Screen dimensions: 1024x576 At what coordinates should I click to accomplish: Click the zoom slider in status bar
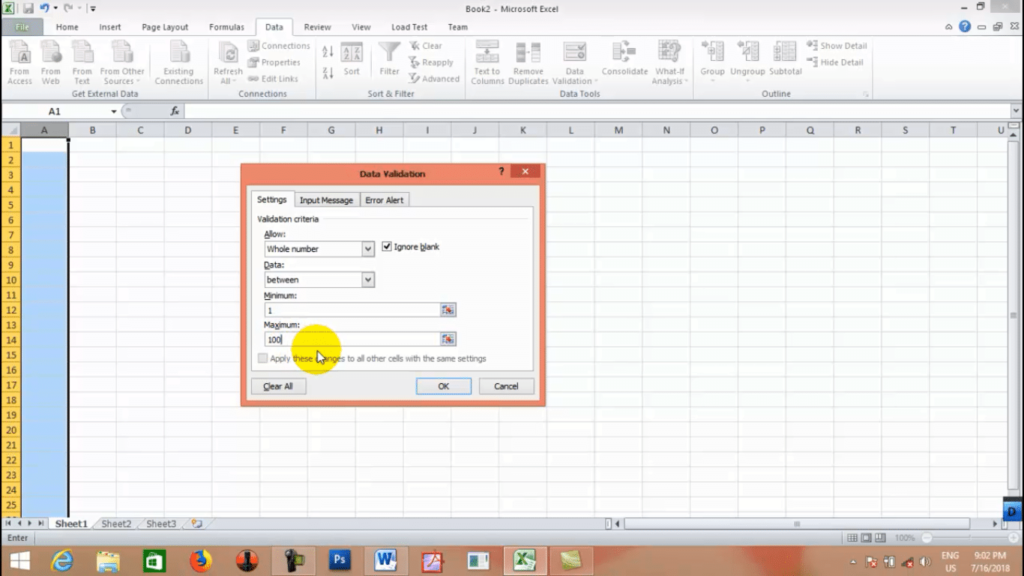click(969, 537)
